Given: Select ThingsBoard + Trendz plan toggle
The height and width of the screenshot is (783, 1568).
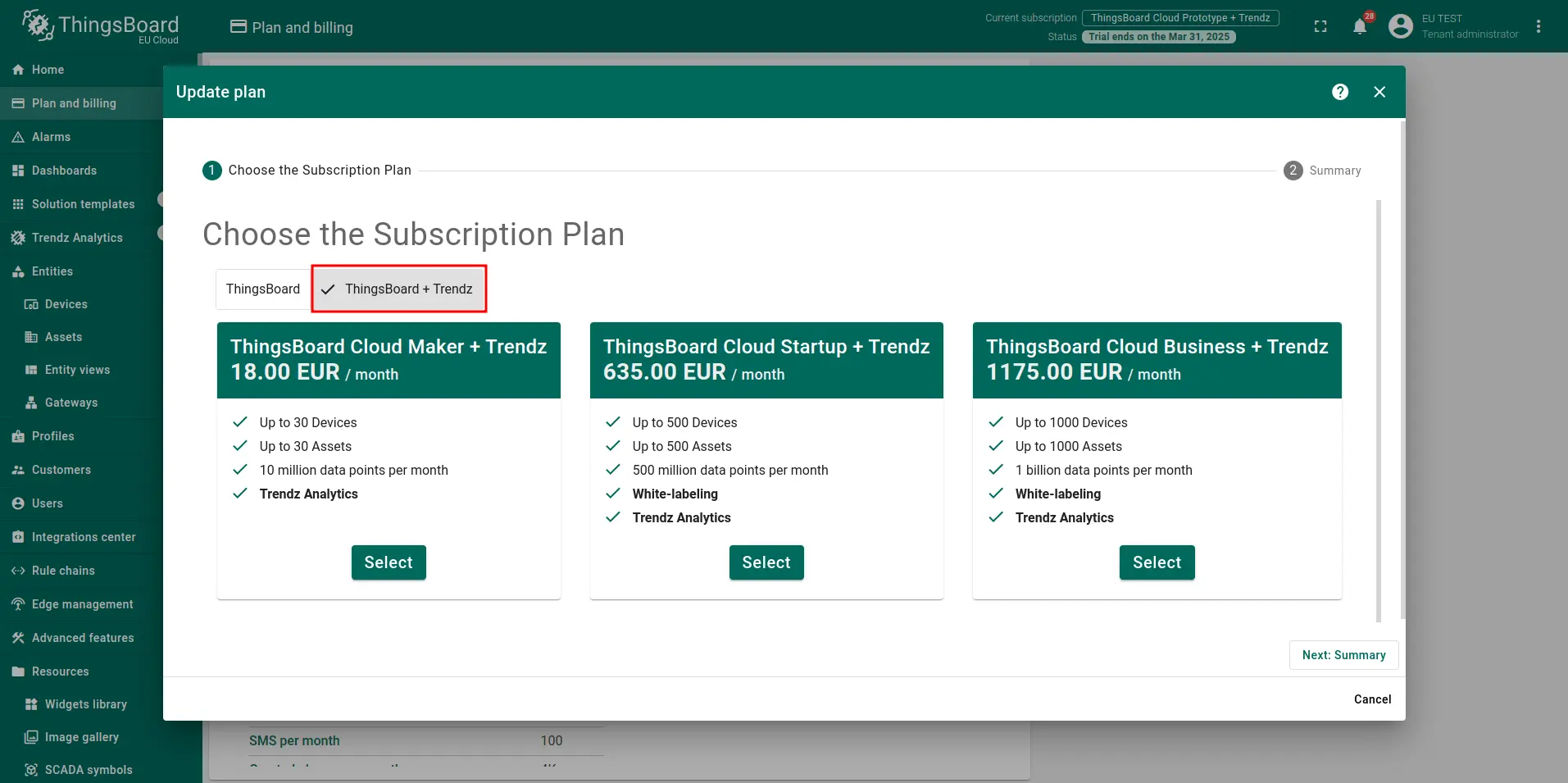Looking at the screenshot, I should [x=400, y=289].
